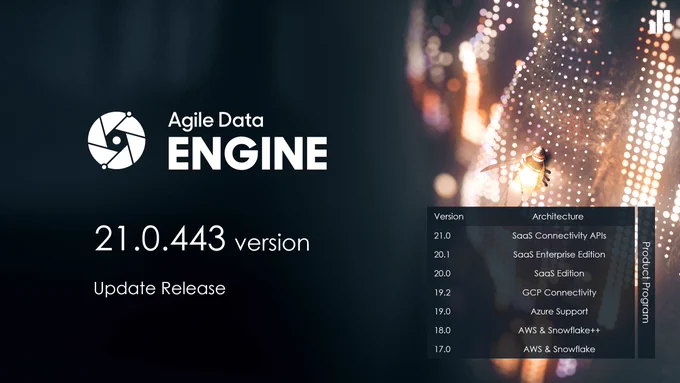Screen dimensions: 680x383
Task: Click the "Update Release" text
Action: click(160, 288)
